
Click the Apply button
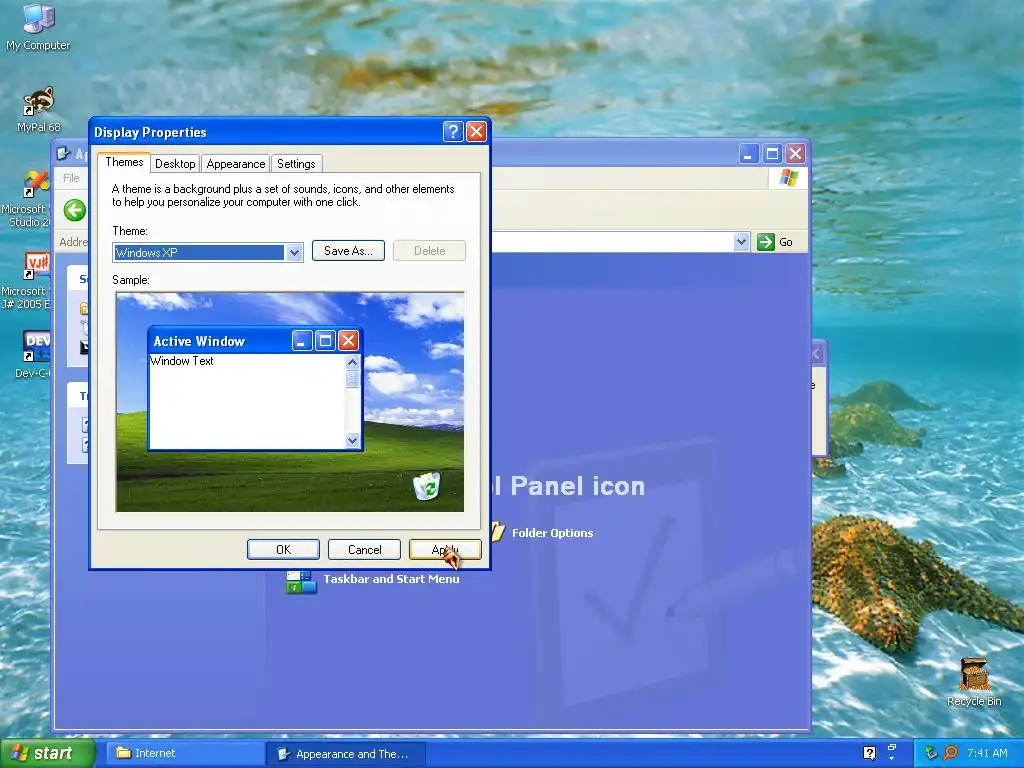[445, 550]
